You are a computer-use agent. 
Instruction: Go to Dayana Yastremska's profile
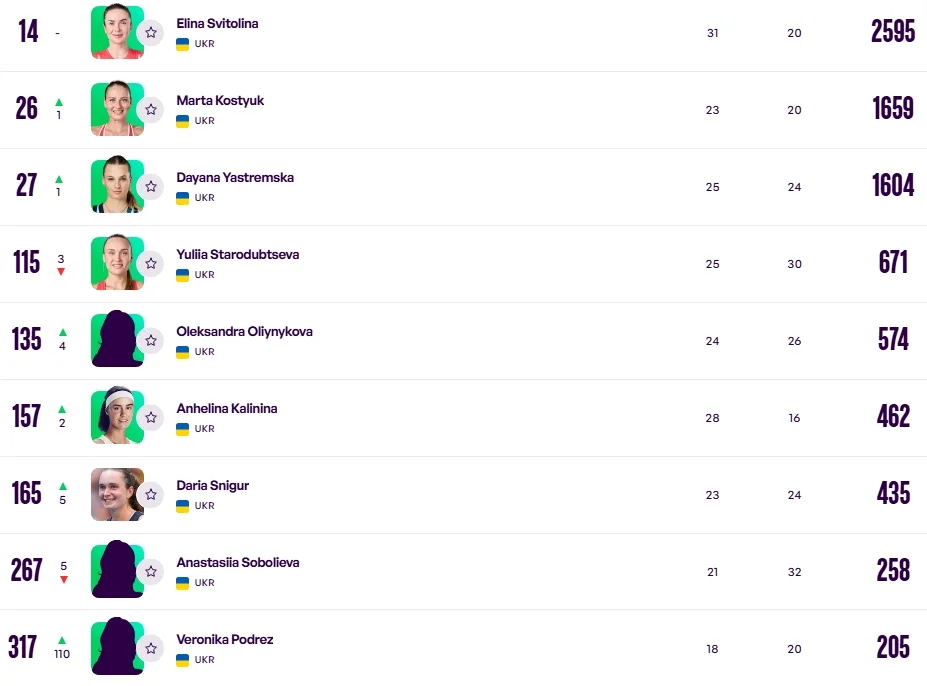tap(235, 177)
